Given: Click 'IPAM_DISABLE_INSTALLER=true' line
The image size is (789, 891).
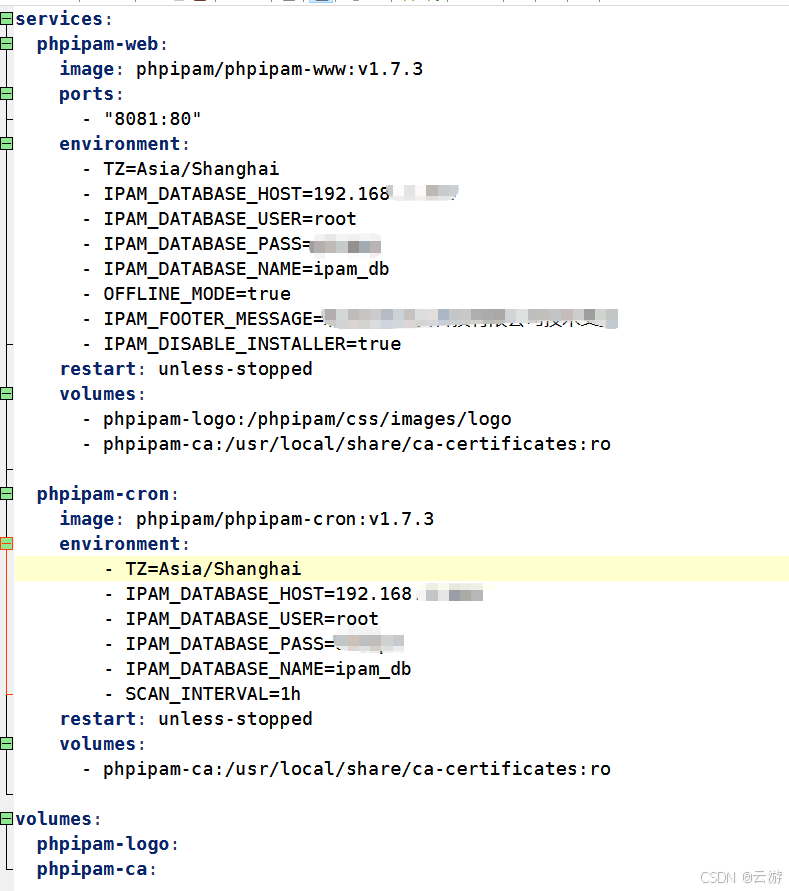Looking at the screenshot, I should click(x=252, y=344).
